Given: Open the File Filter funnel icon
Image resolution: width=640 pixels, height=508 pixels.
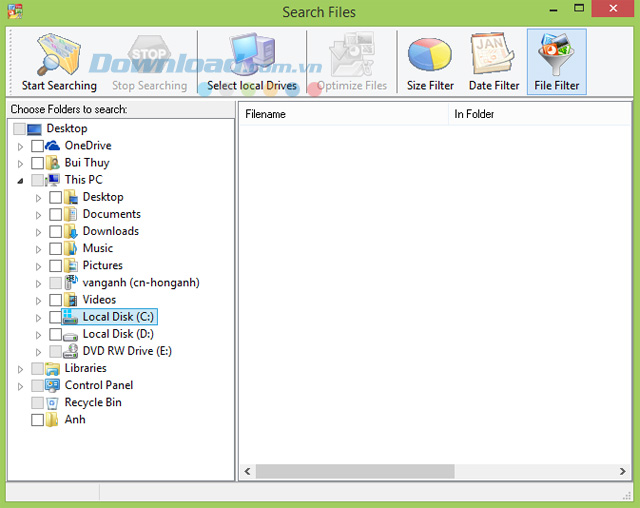Looking at the screenshot, I should [556, 54].
